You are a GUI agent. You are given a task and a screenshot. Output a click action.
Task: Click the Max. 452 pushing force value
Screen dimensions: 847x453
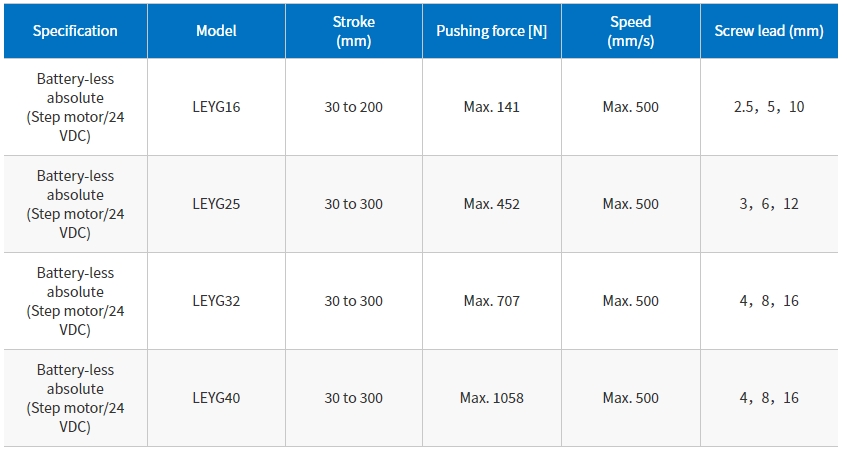(x=492, y=204)
